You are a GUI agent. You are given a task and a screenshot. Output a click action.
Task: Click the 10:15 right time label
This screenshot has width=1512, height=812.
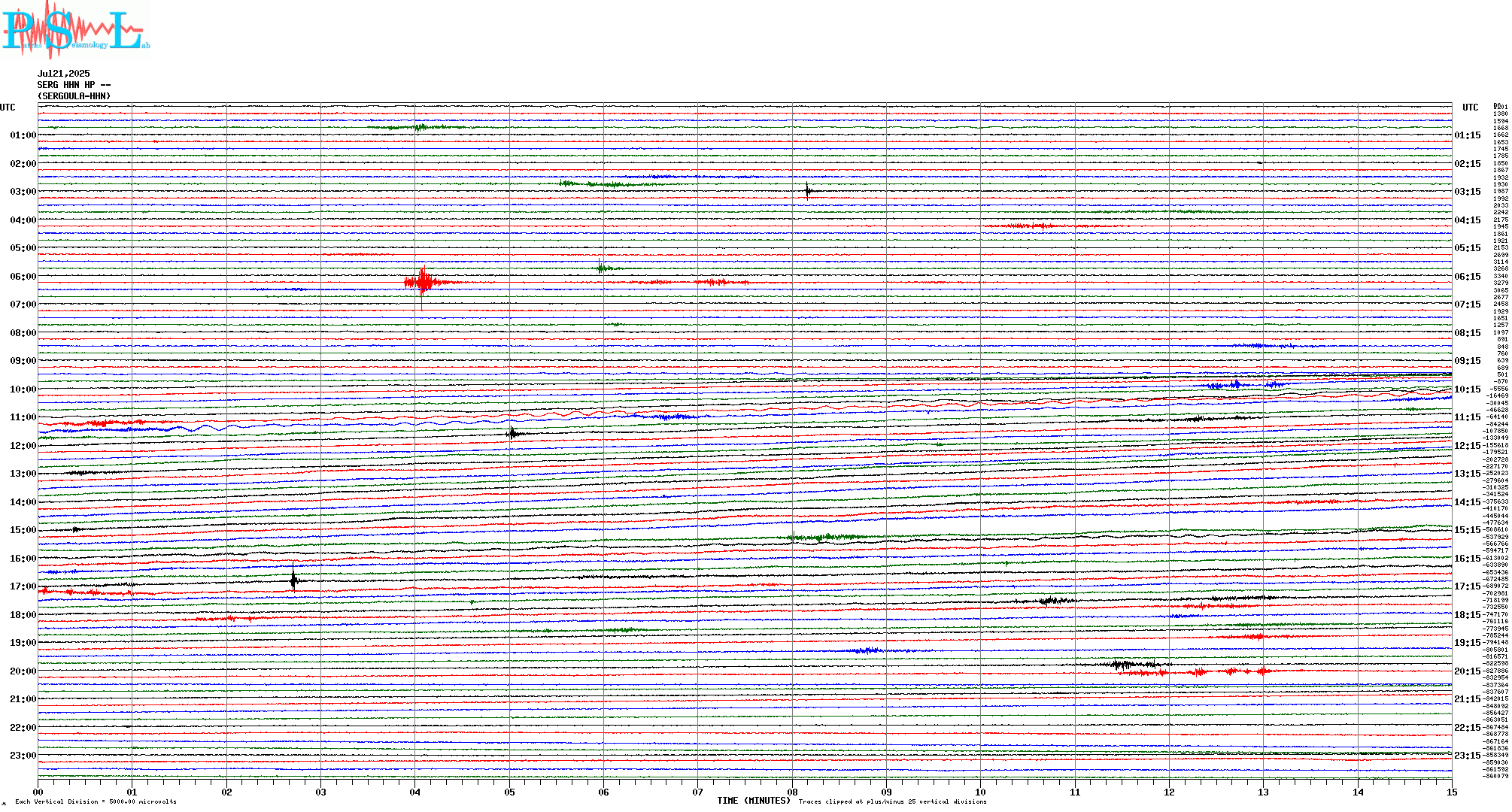click(1468, 389)
